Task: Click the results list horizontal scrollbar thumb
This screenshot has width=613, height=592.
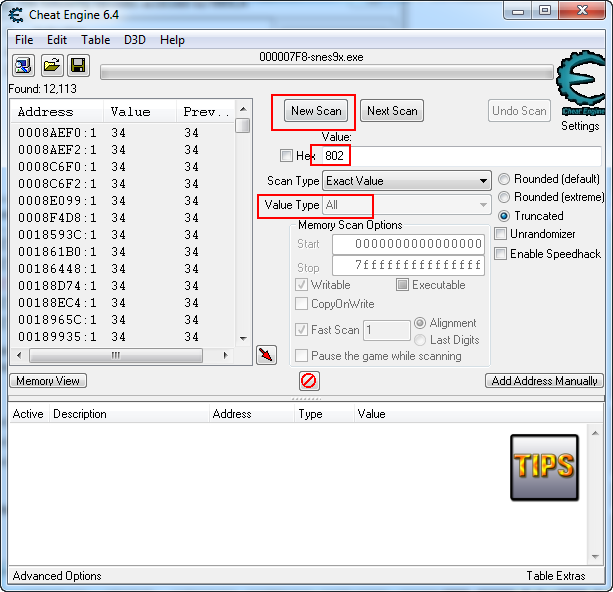Action: [x=116, y=355]
